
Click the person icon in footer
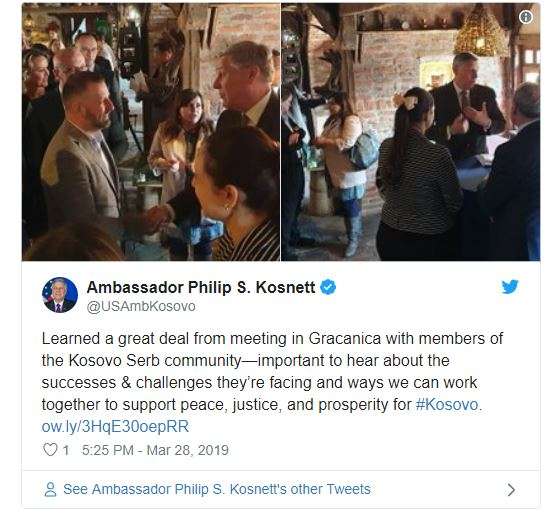click(x=50, y=489)
